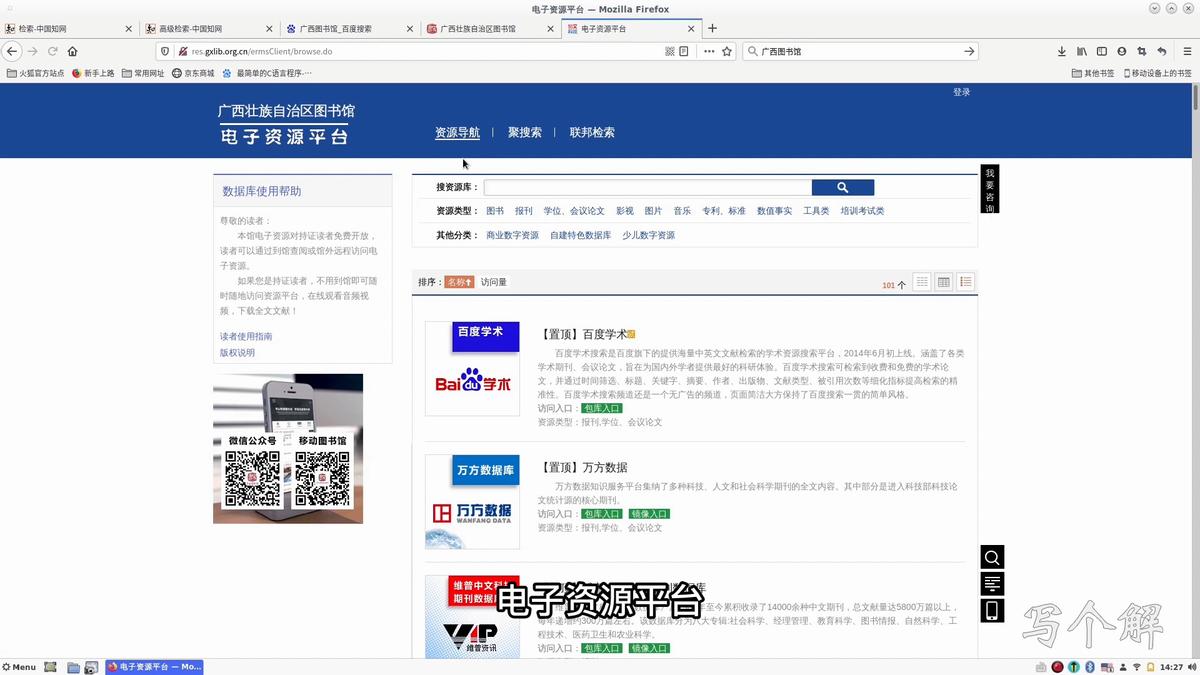This screenshot has width=1200, height=675.
Task: Switch to simple list view layout
Action: [x=921, y=281]
